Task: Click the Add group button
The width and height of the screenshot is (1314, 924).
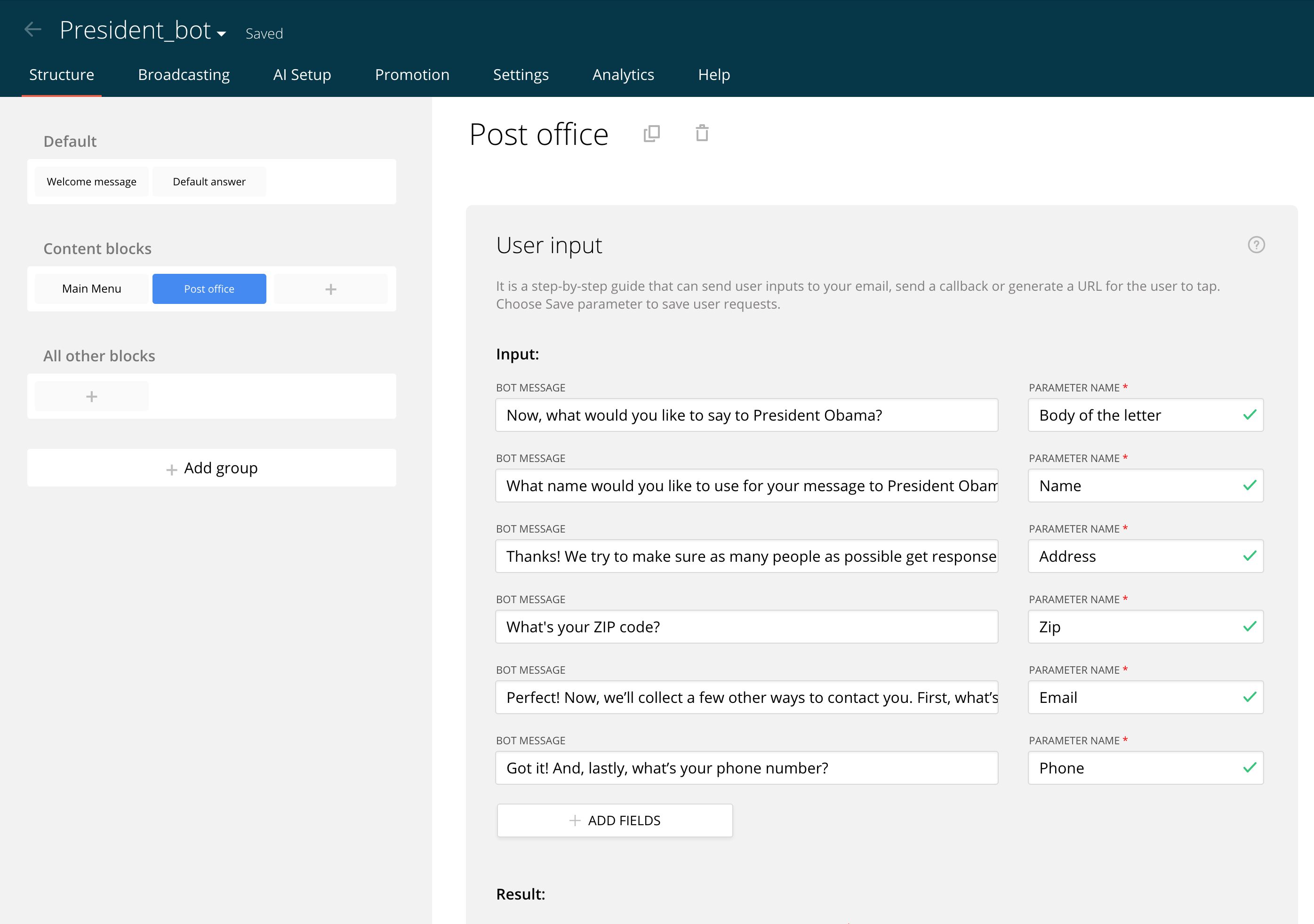Action: coord(211,468)
